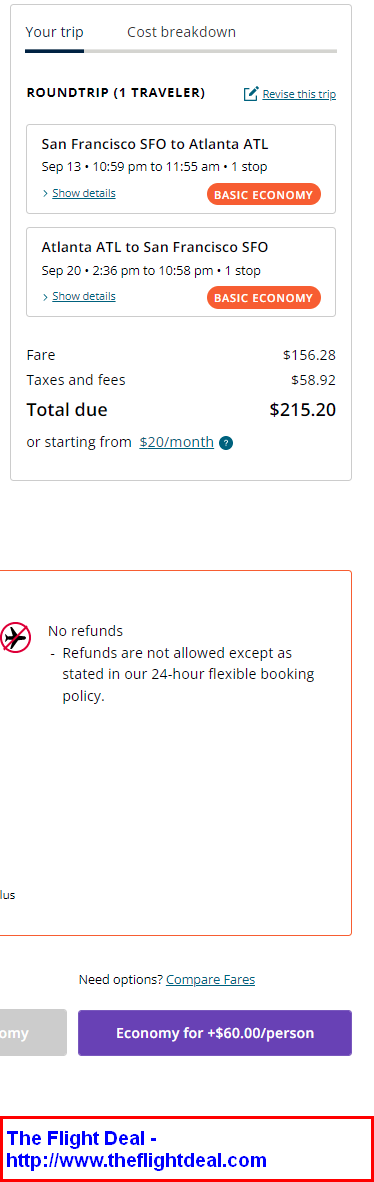Click Basic Economy badge on return flight
The image size is (374, 1182).
pos(264,298)
